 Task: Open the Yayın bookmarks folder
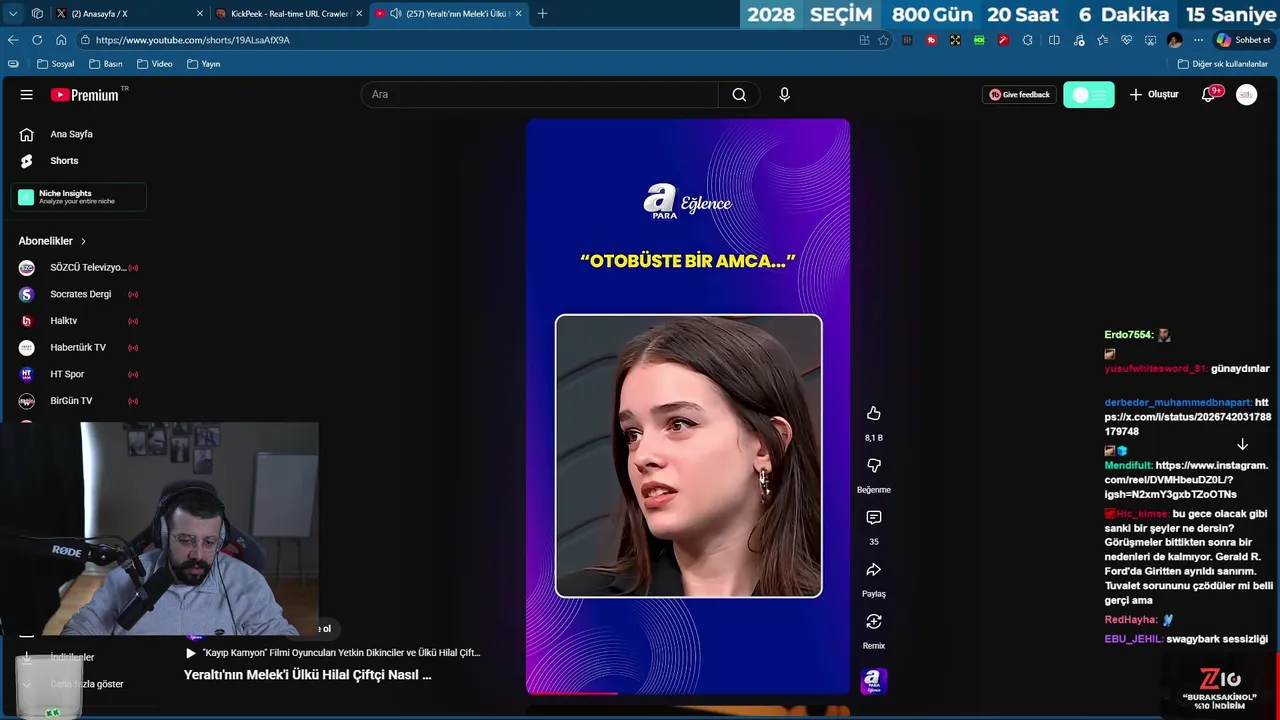point(203,64)
